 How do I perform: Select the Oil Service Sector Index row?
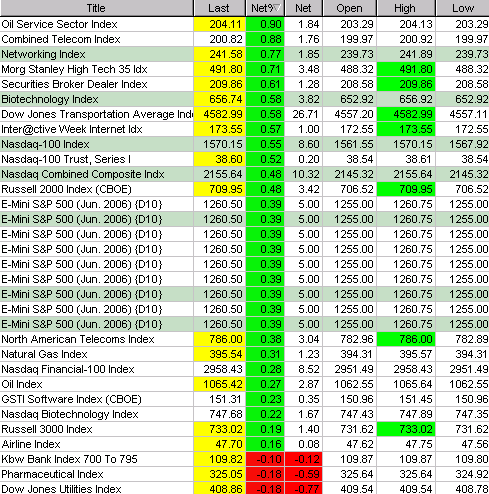pos(244,24)
